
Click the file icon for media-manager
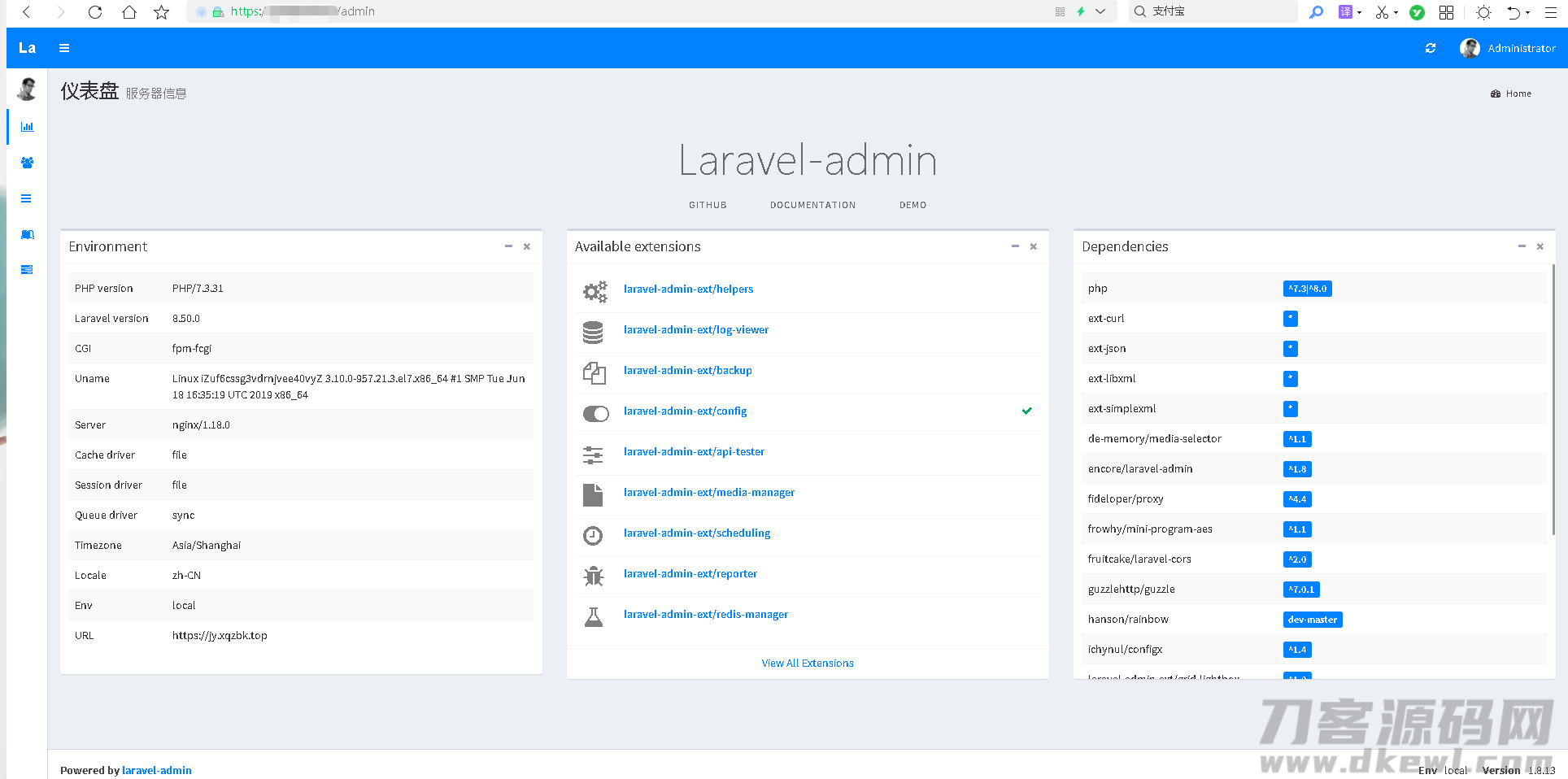(x=593, y=495)
